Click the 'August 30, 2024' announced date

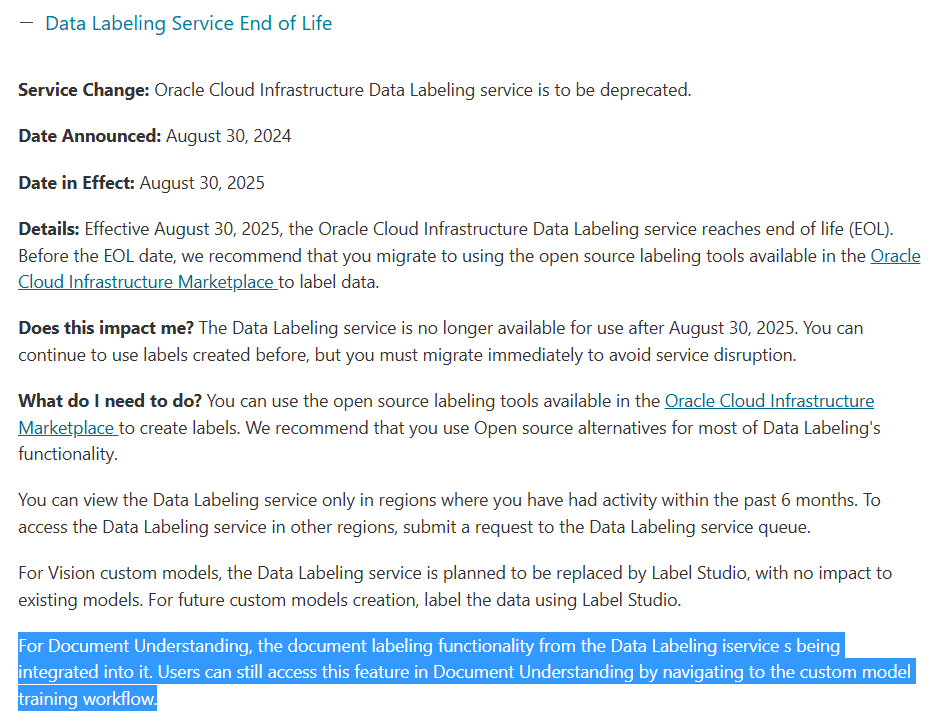click(229, 136)
